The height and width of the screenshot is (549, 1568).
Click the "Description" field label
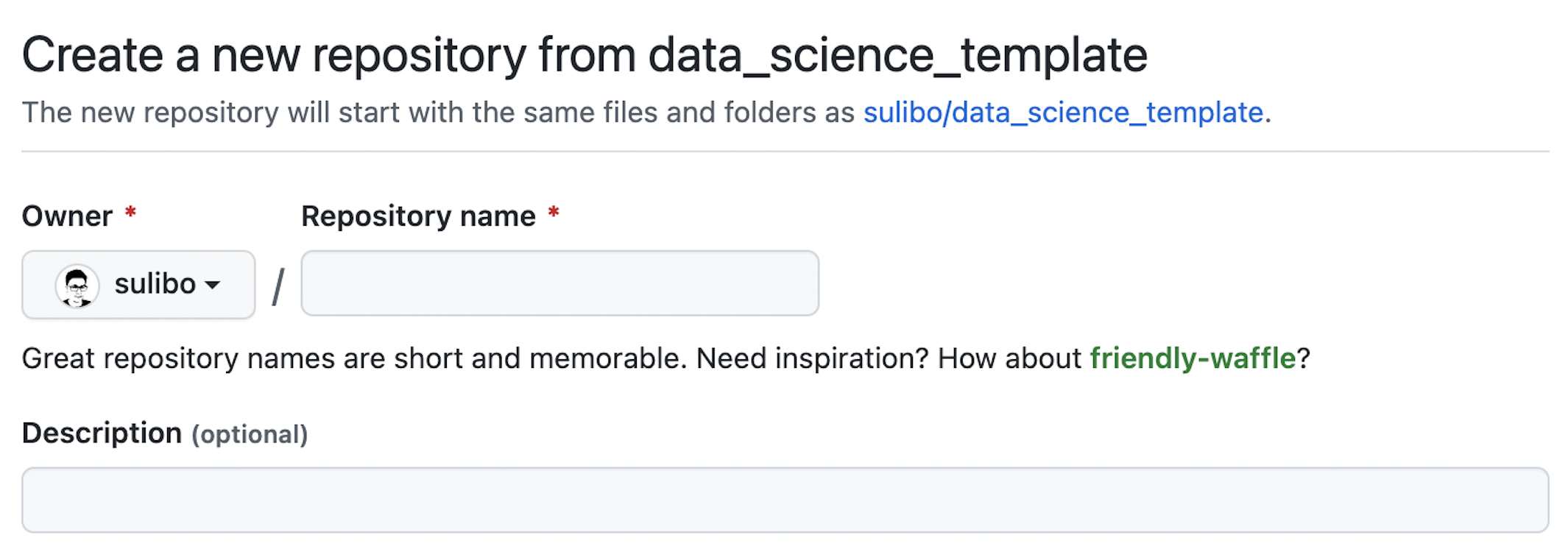[x=102, y=433]
